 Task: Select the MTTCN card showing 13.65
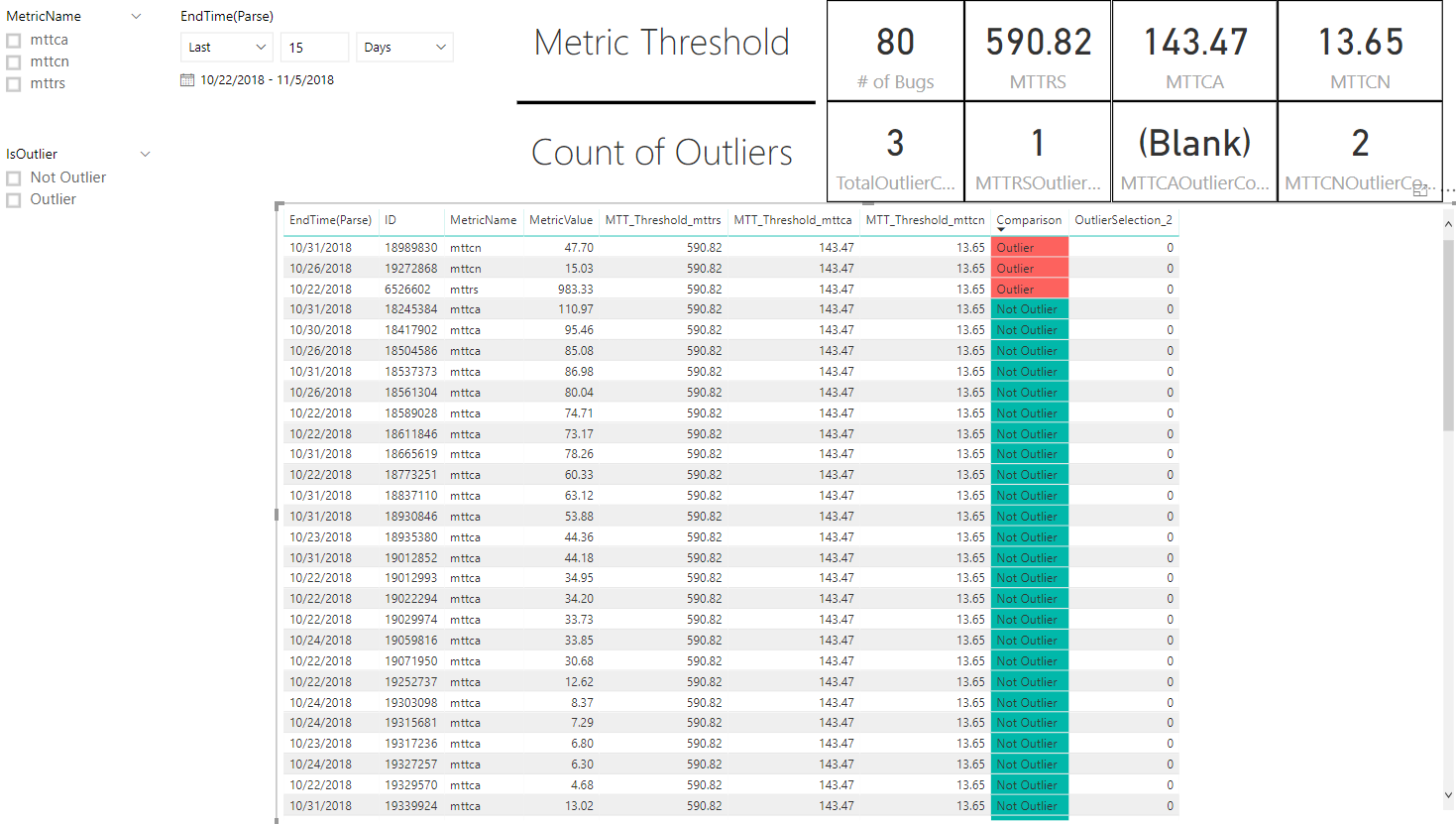point(1360,52)
